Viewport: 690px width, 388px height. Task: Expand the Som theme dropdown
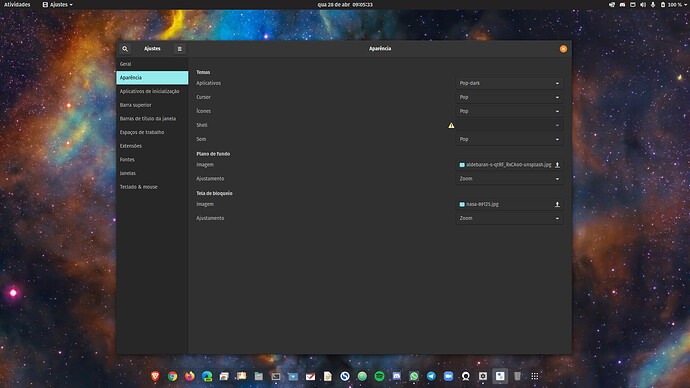[509, 139]
